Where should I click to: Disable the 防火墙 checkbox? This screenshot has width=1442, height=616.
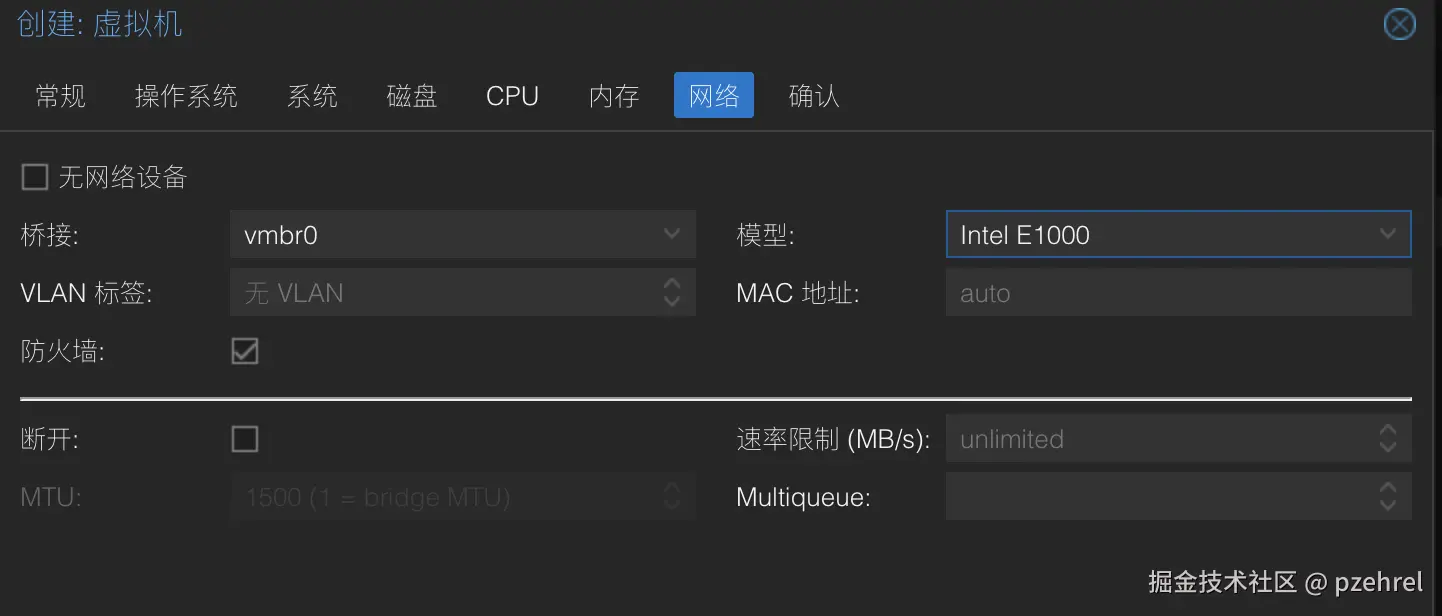tap(245, 351)
